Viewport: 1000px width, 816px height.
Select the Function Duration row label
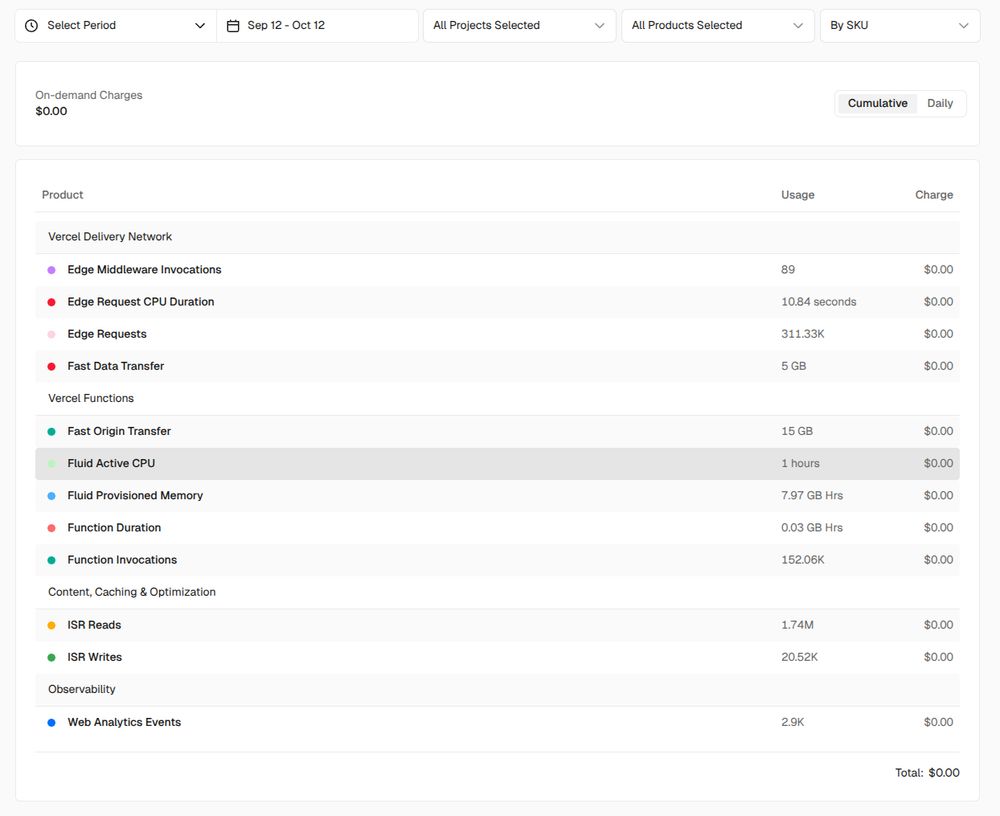click(x=114, y=528)
